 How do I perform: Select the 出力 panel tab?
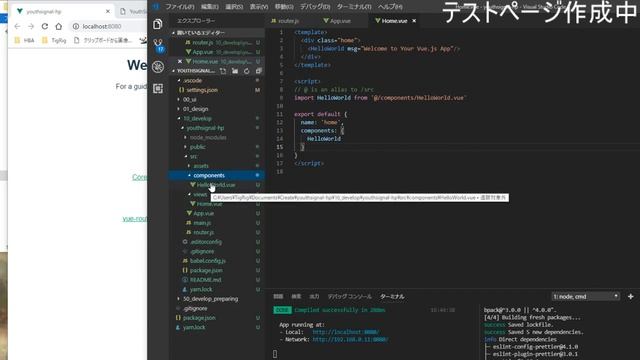[x=314, y=296]
